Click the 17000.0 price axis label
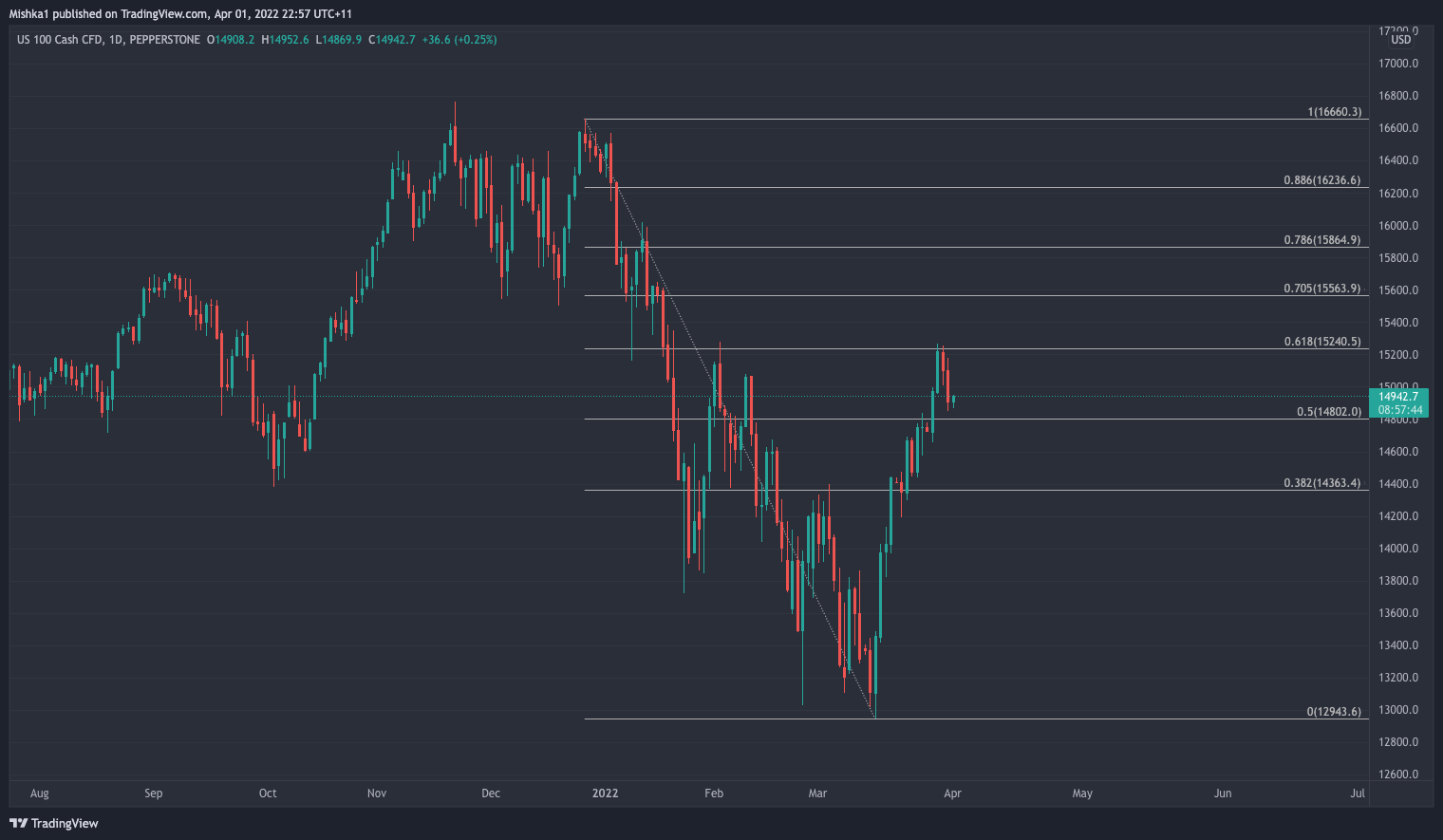The height and width of the screenshot is (840, 1443). point(1398,64)
